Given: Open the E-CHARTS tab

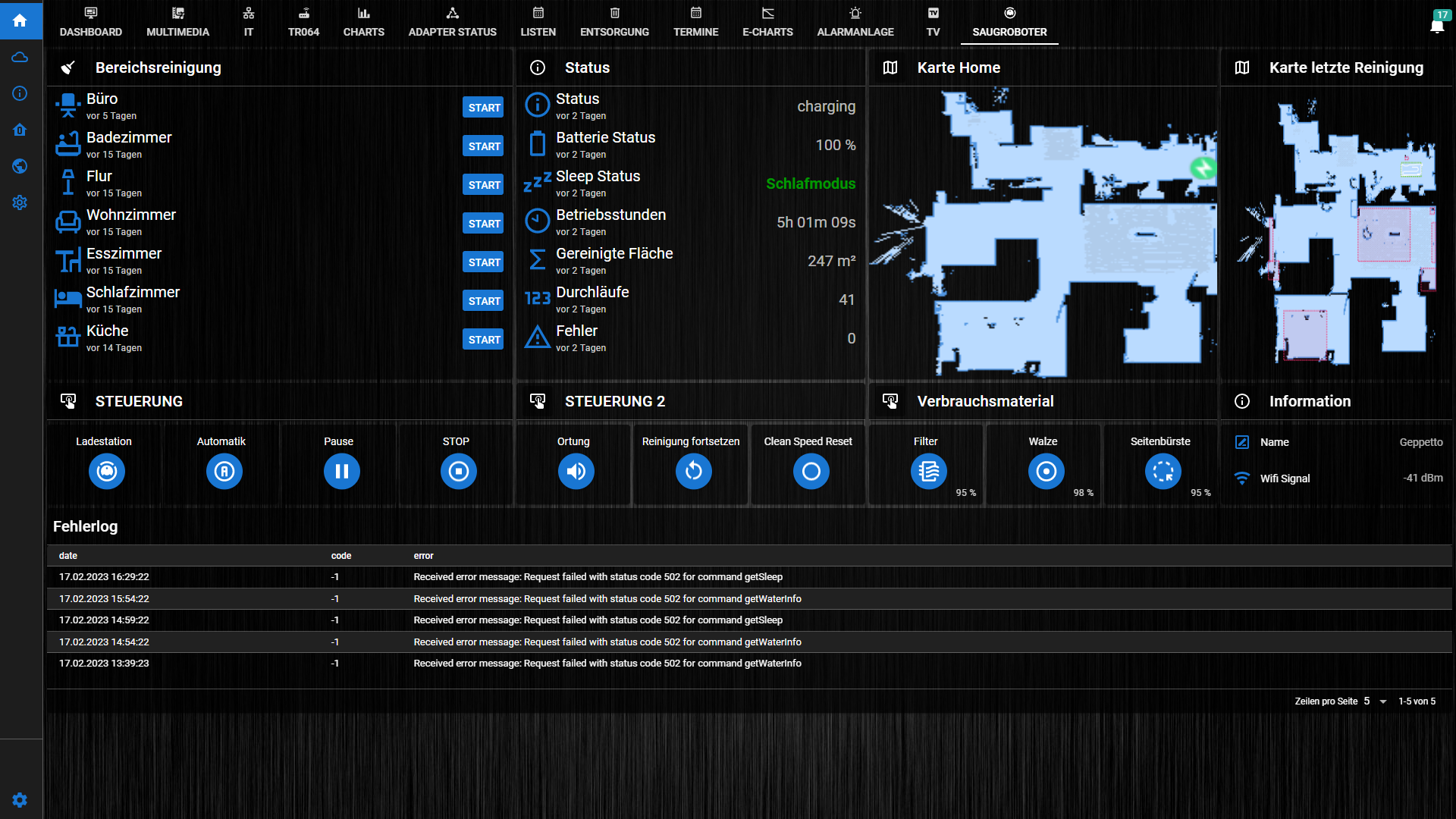Looking at the screenshot, I should click(768, 22).
